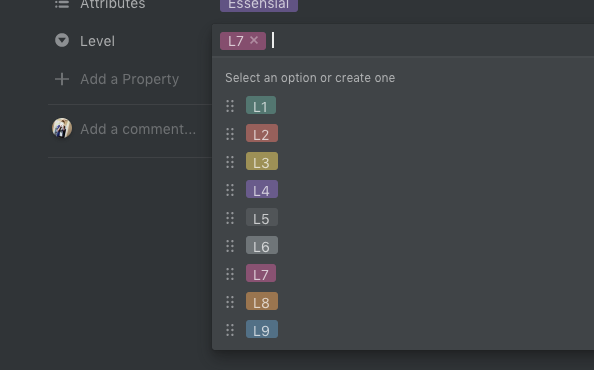Open the Level property label
The height and width of the screenshot is (370, 594).
[x=97, y=41]
